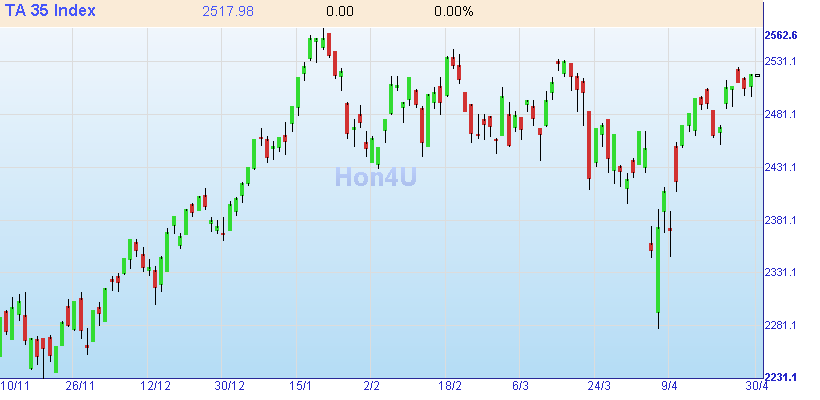Click the 9/4 date label

click(x=669, y=386)
